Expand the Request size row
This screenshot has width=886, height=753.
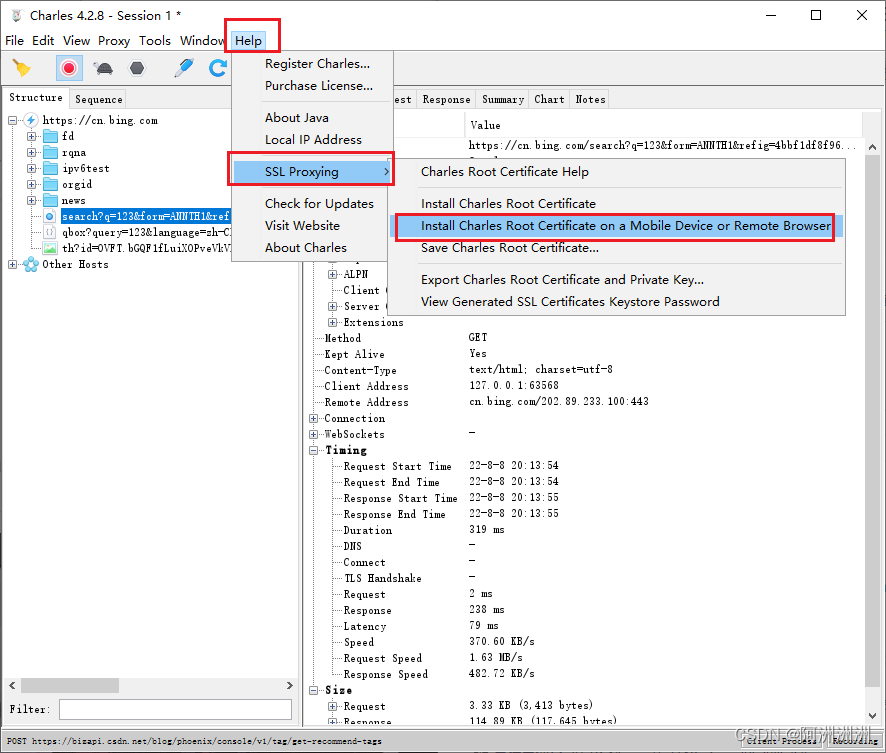pos(332,706)
